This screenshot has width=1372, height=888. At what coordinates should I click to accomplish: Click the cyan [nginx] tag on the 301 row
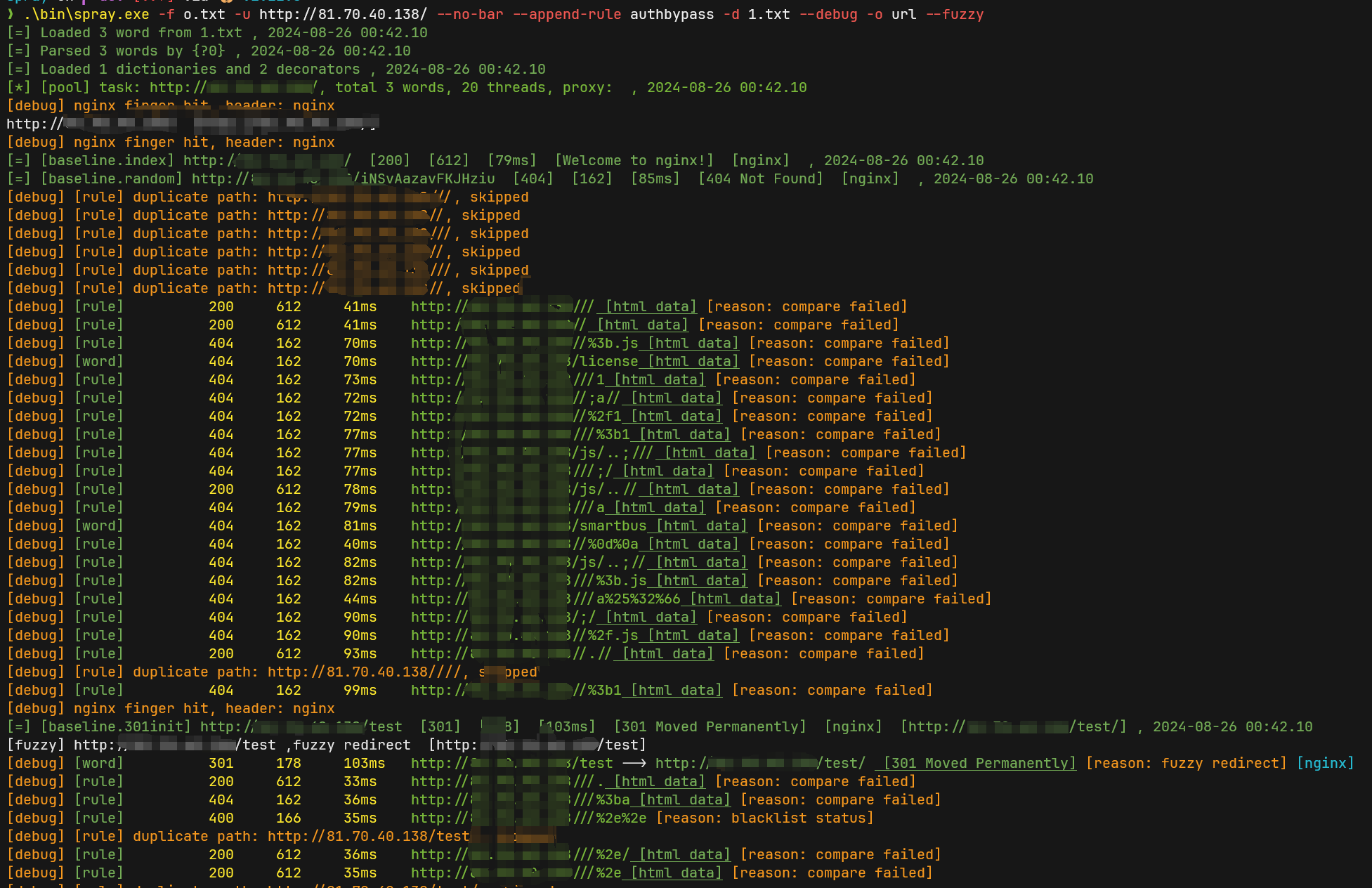(x=1325, y=763)
